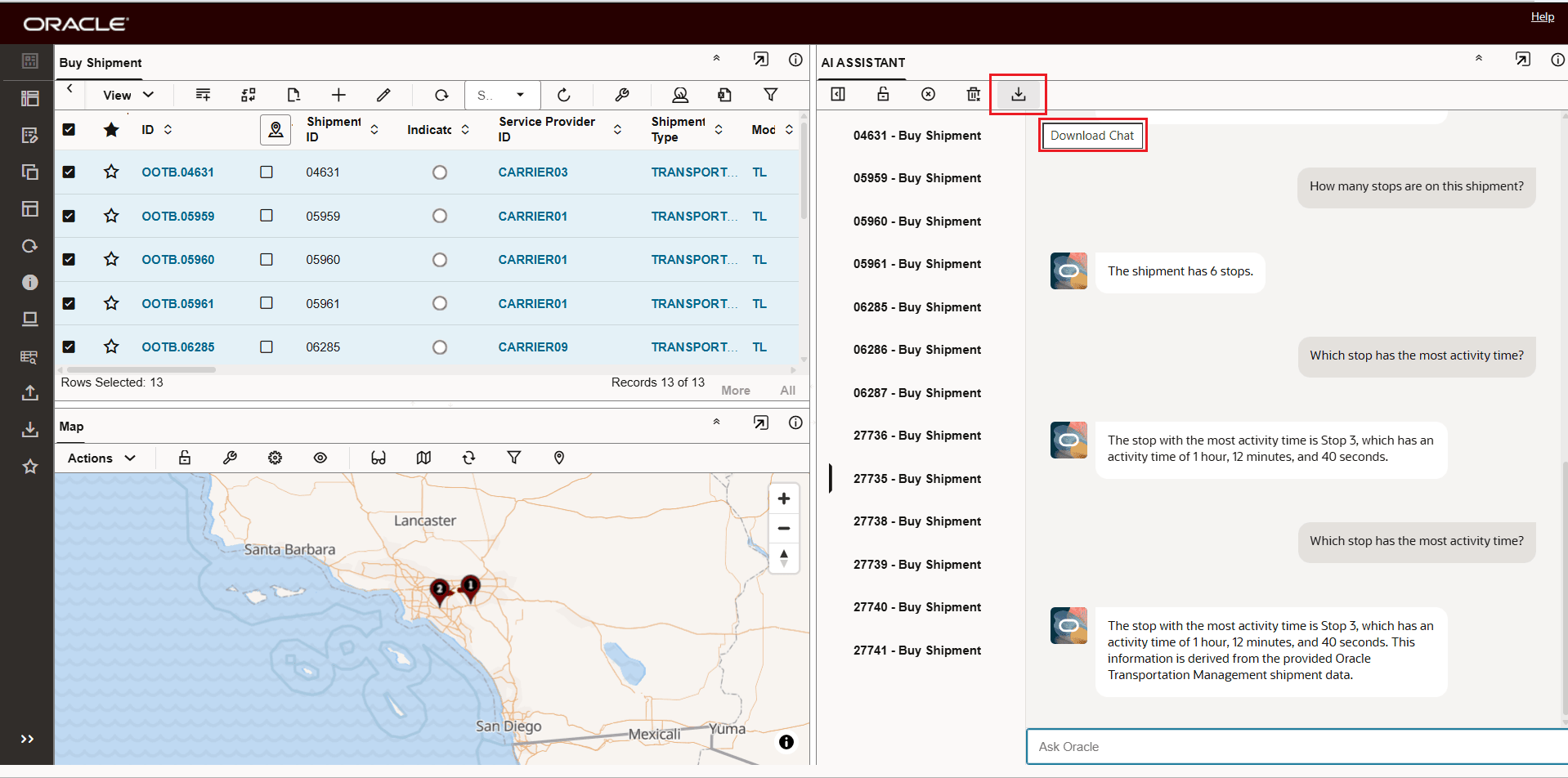
Task: Click the Download Chat icon in AI Assistant toolbar
Action: (x=1019, y=95)
